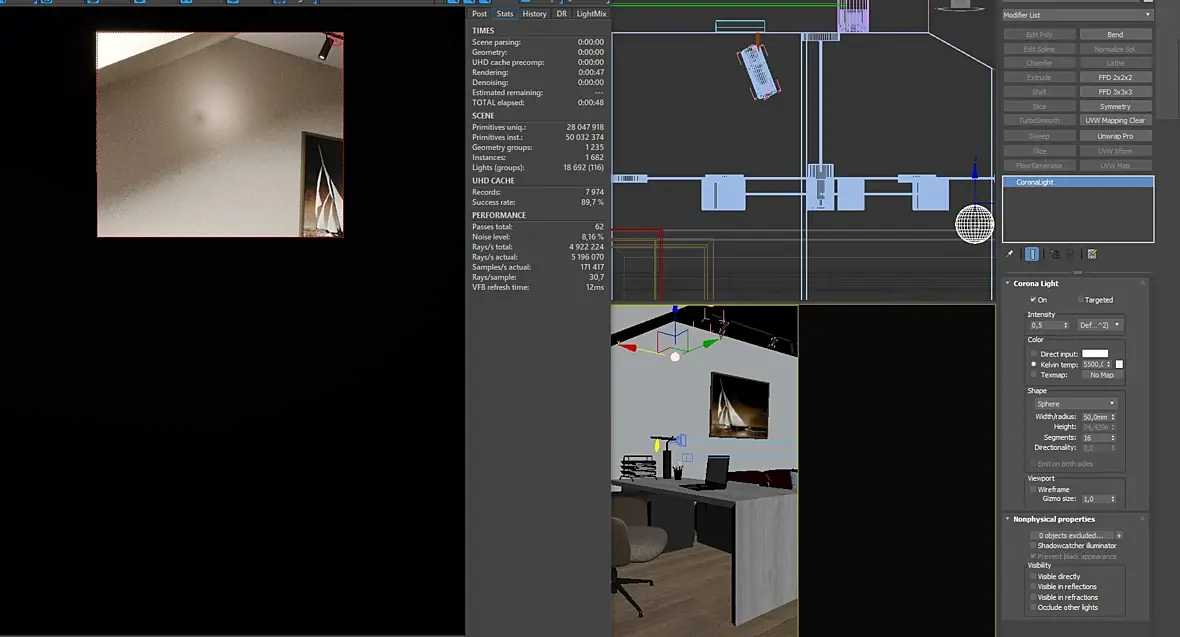The height and width of the screenshot is (637, 1180).
Task: Open the 0 objects excluded list button
Action: [1071, 535]
